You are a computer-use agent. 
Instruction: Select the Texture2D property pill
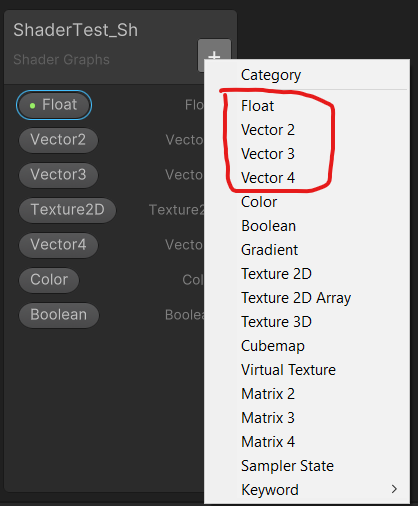click(67, 210)
